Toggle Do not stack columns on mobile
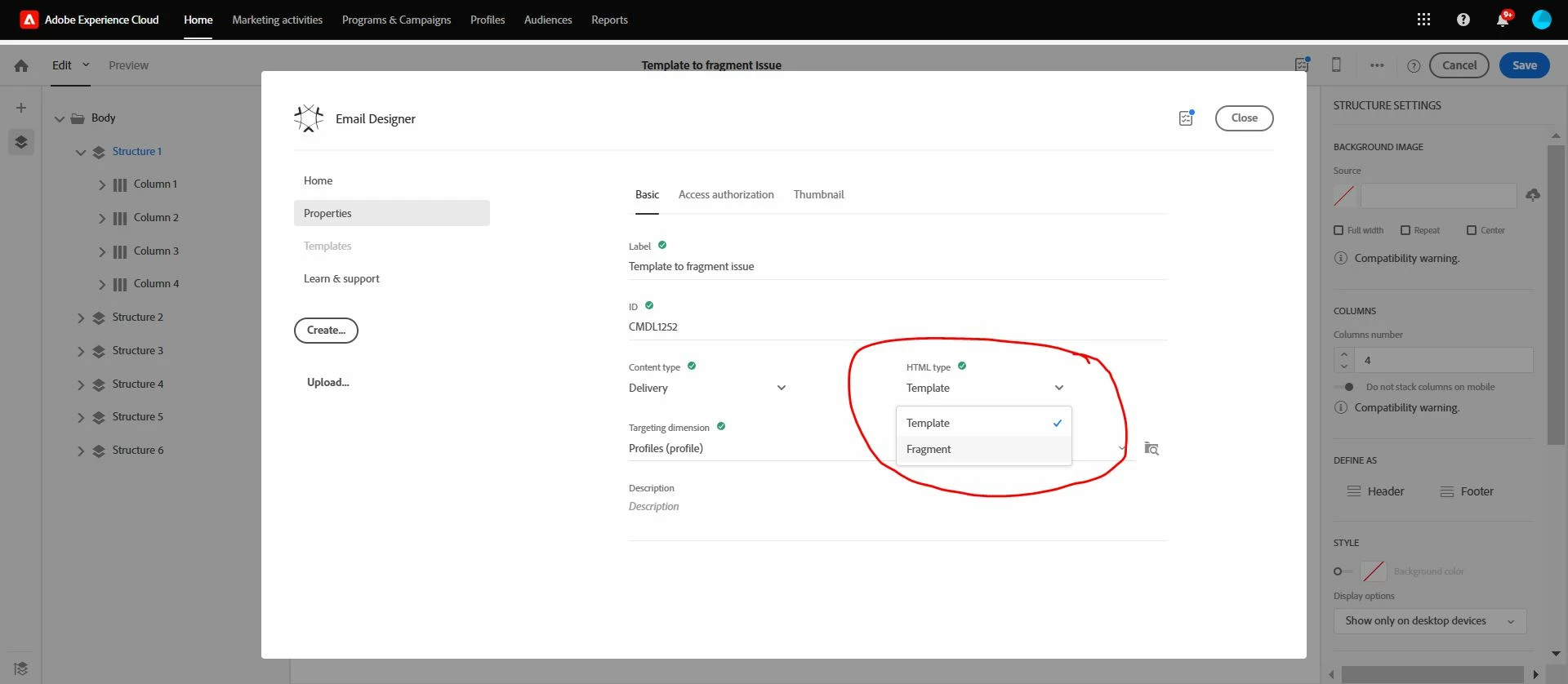 click(x=1344, y=387)
